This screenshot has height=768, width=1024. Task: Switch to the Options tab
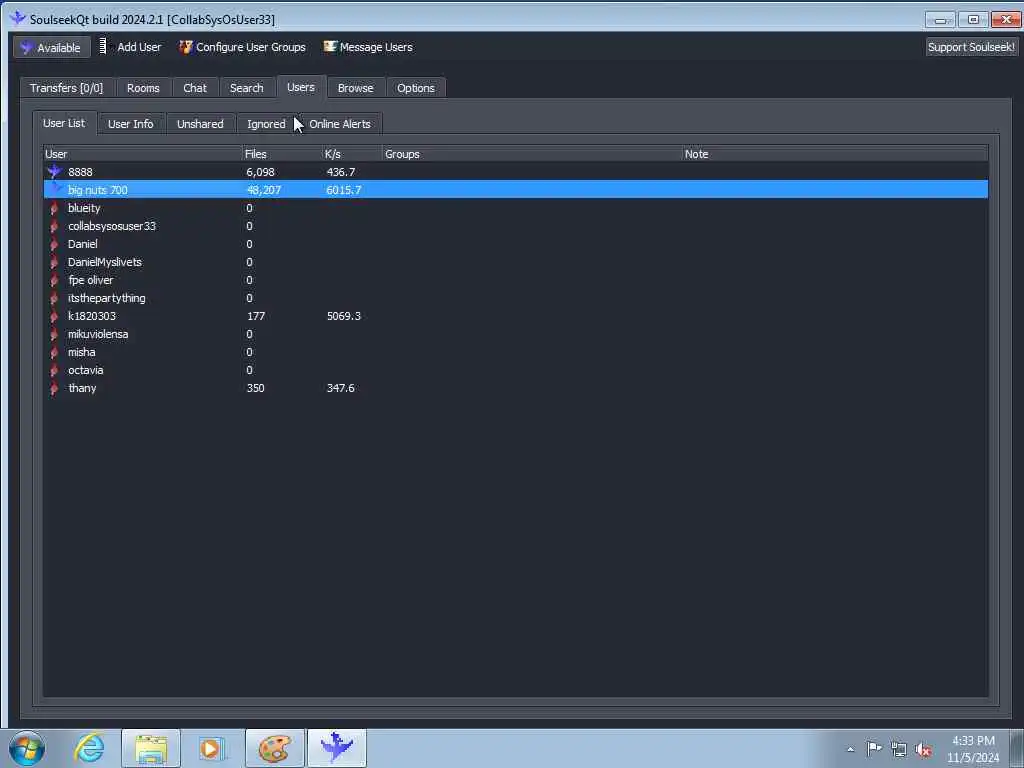click(x=416, y=88)
